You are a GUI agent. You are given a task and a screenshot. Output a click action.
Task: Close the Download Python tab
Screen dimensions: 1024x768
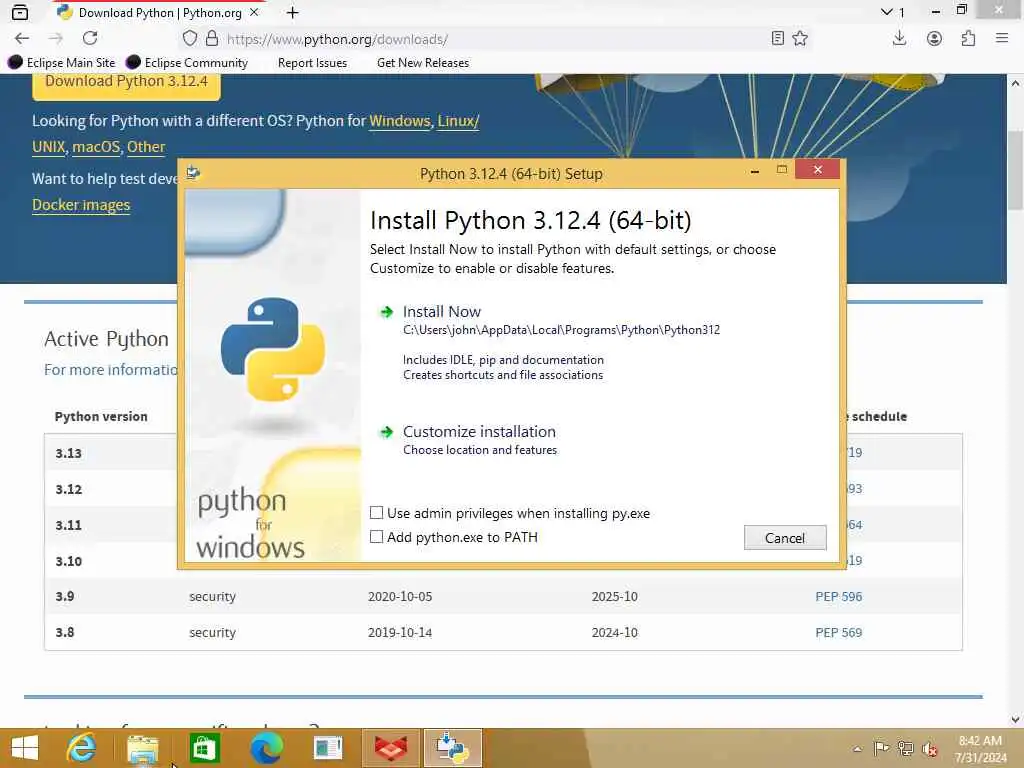coord(254,12)
